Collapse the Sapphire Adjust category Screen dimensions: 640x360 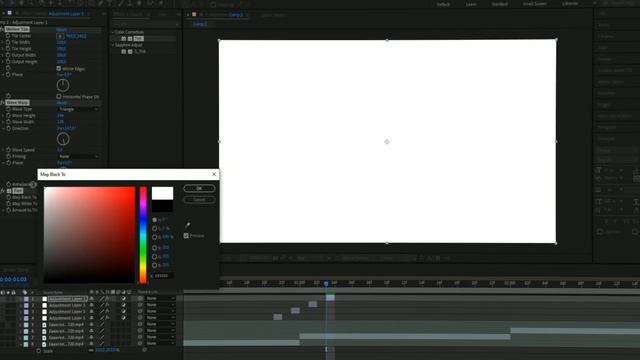point(113,45)
